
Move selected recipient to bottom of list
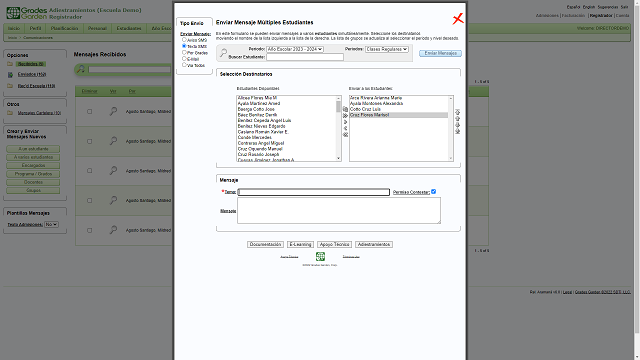coord(458,131)
